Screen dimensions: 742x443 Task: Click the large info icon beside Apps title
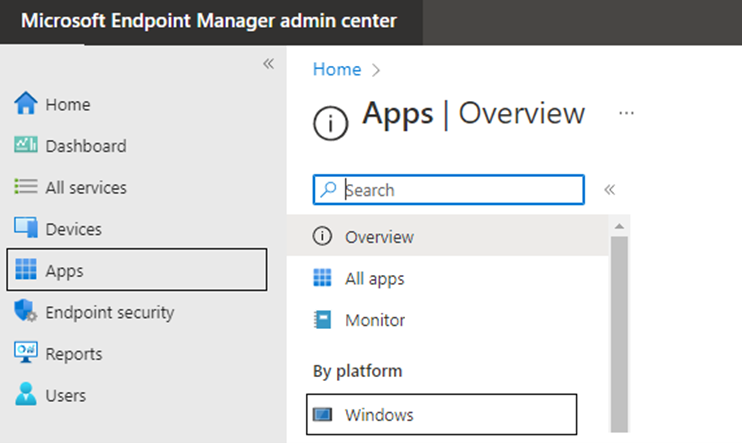[x=330, y=123]
